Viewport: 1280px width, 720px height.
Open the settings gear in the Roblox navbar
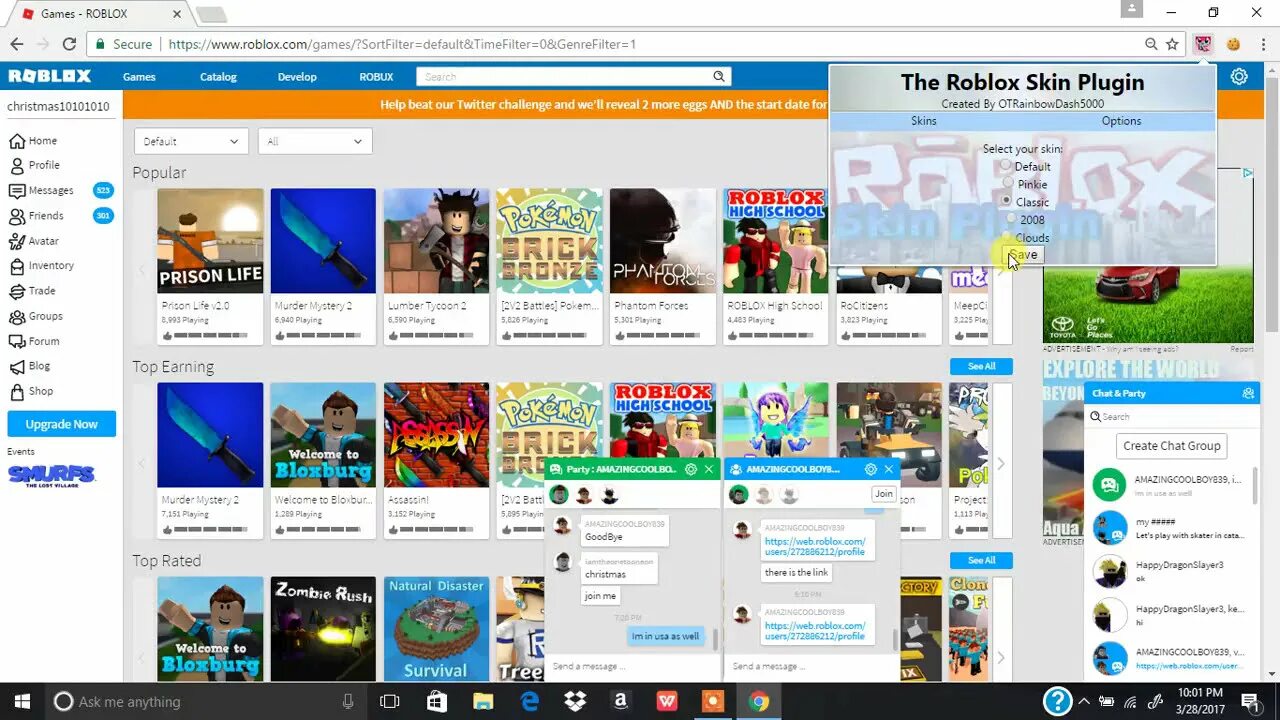click(x=1239, y=76)
